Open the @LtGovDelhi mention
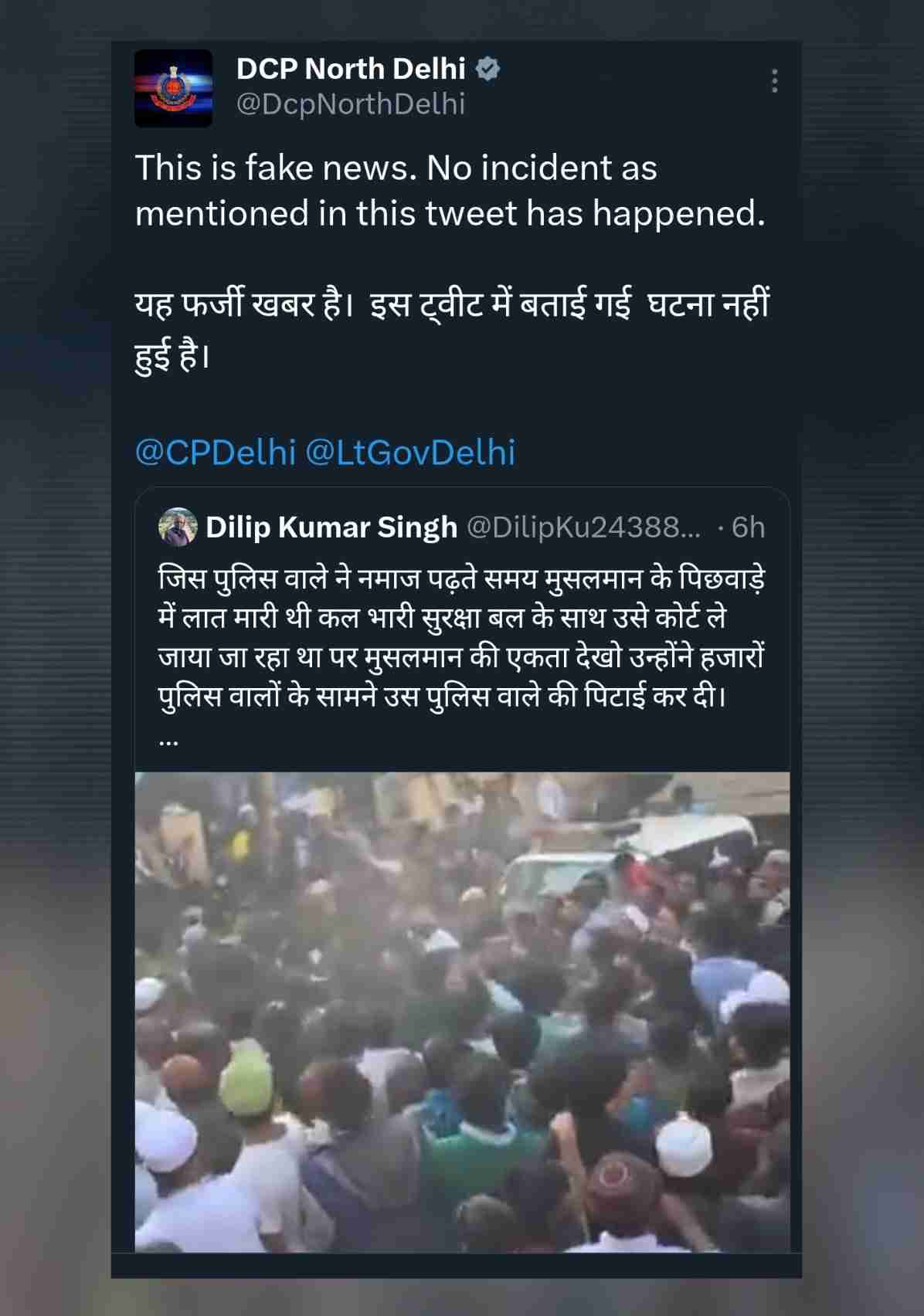 click(x=410, y=453)
